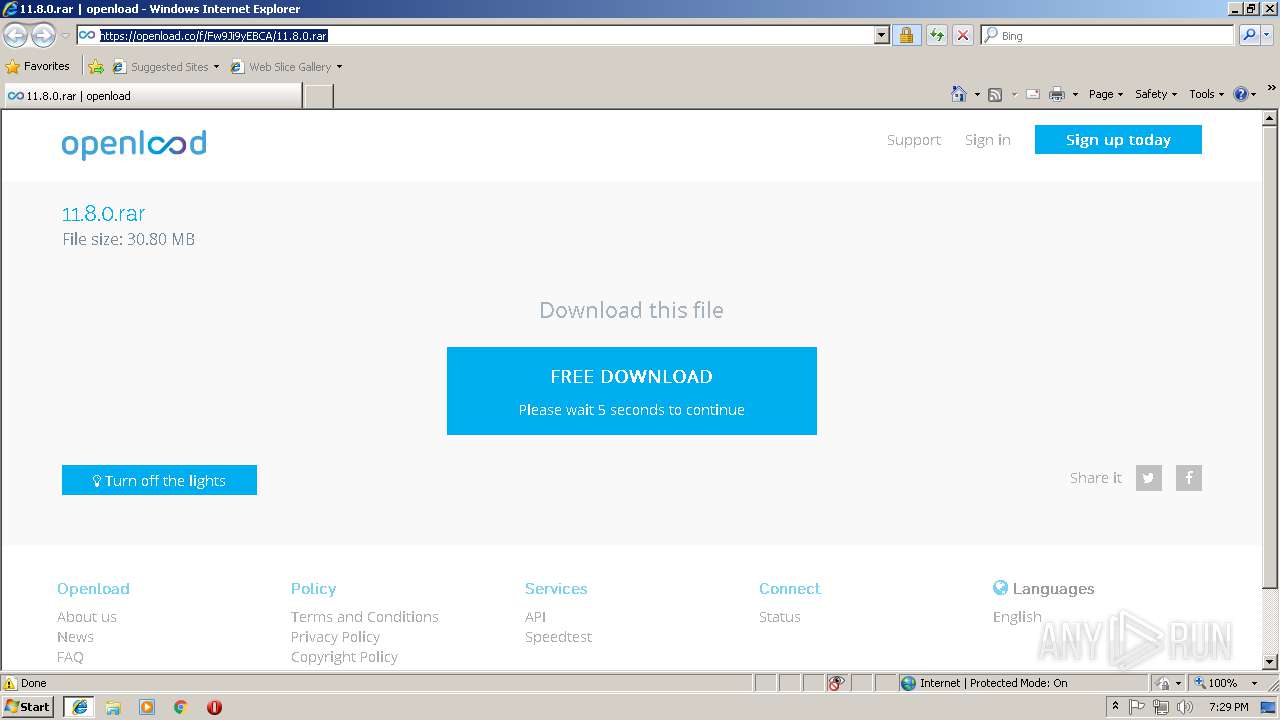Show hidden tray icons arrow
The image size is (1280, 720).
[1115, 707]
